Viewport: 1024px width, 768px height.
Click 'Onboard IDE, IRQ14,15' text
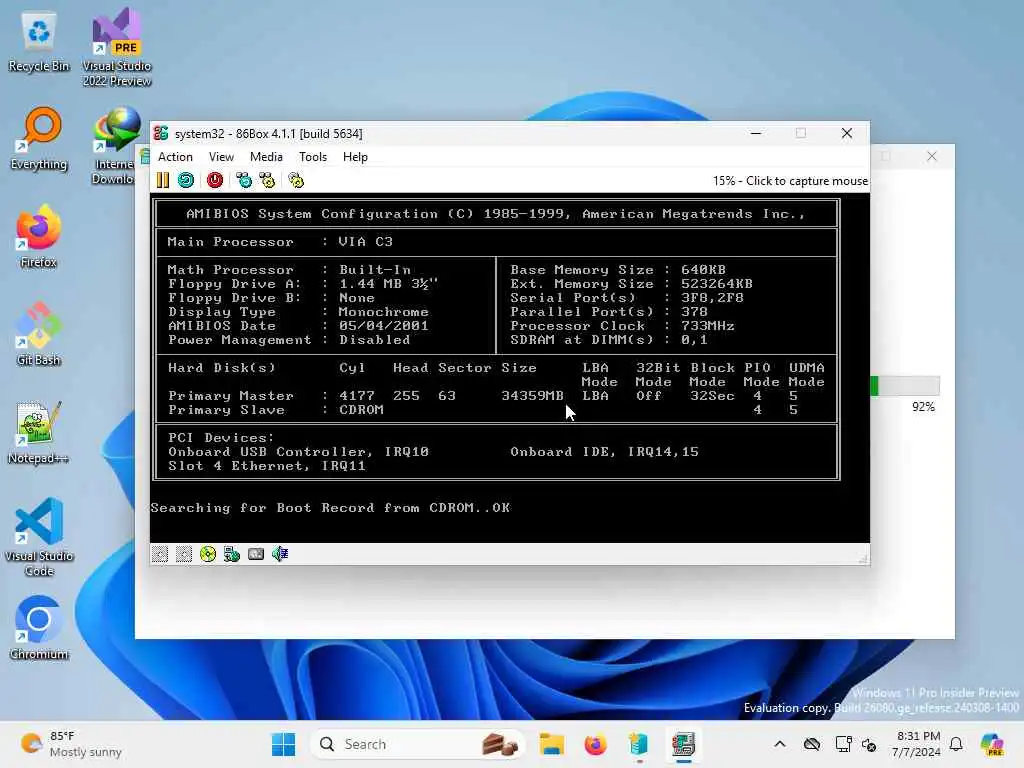tap(604, 452)
